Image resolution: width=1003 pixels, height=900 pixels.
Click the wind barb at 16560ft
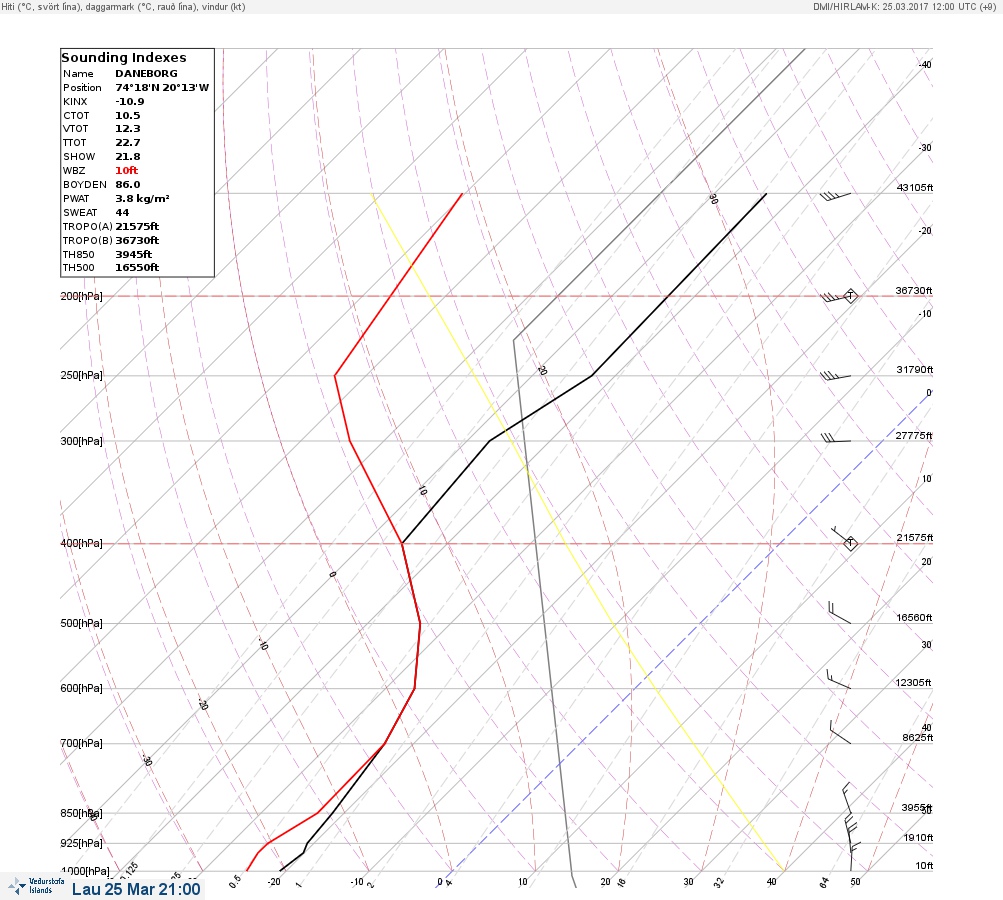[x=839, y=613]
